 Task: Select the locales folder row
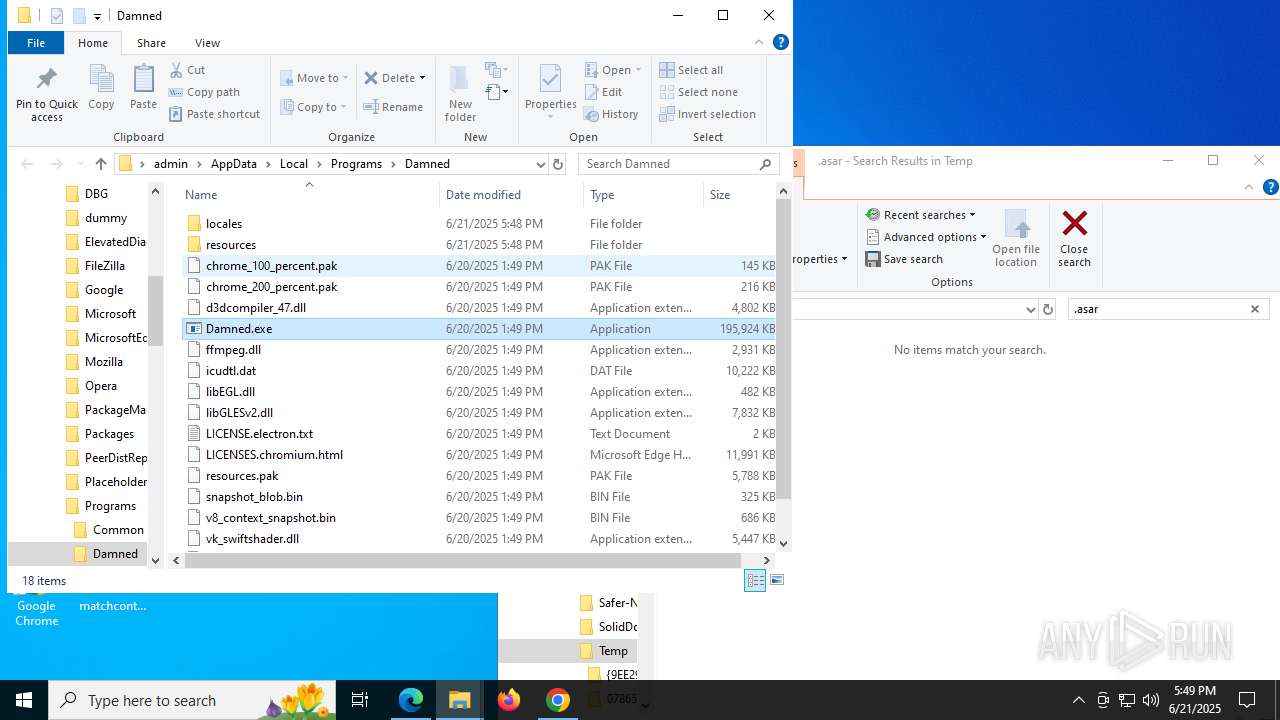click(479, 224)
